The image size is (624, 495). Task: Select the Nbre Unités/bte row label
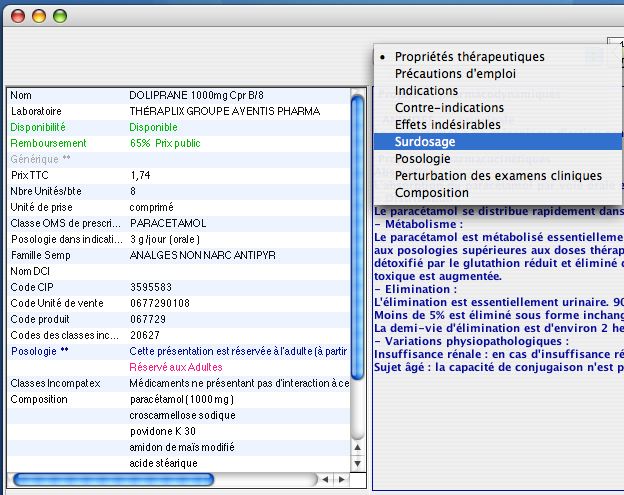pos(46,191)
